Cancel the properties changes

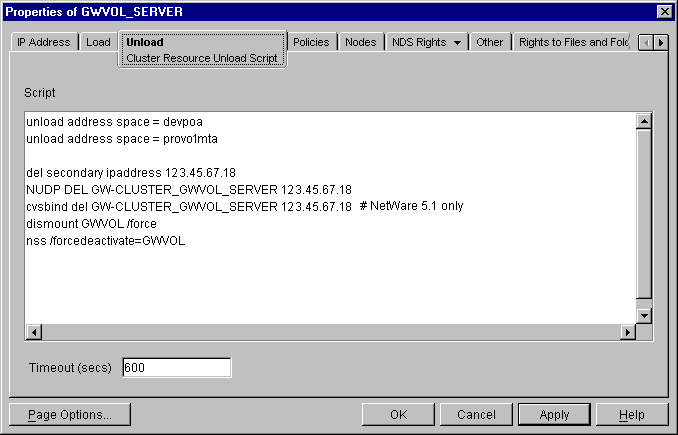click(476, 415)
